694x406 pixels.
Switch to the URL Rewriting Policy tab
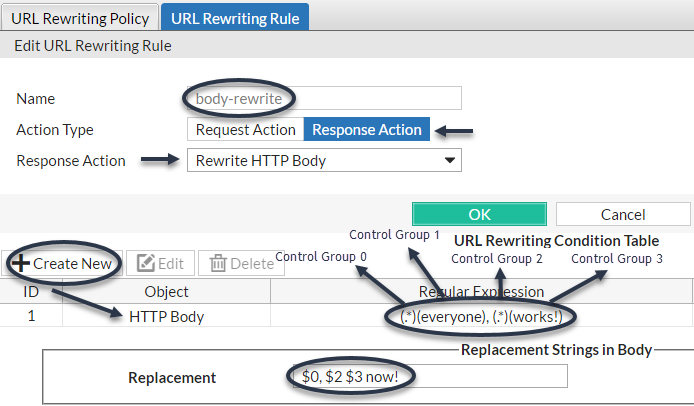pos(80,17)
